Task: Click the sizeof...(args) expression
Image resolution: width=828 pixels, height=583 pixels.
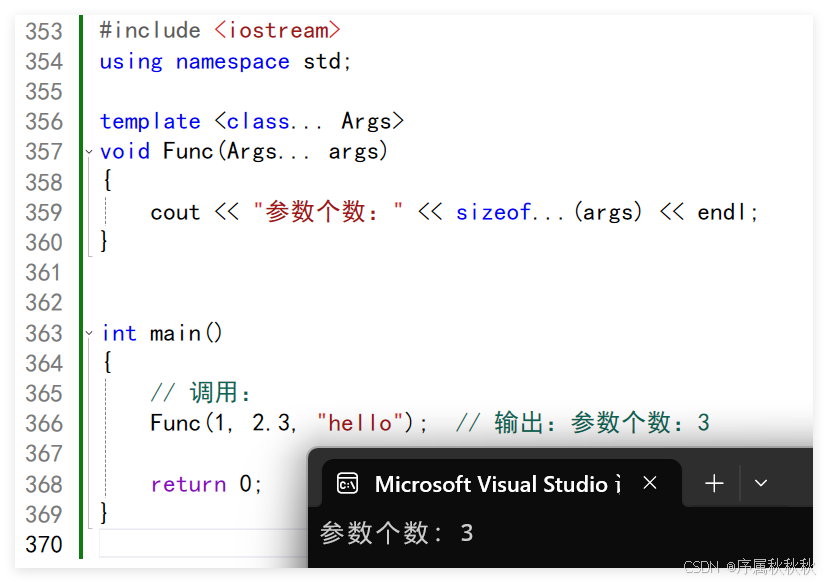Action: [549, 212]
